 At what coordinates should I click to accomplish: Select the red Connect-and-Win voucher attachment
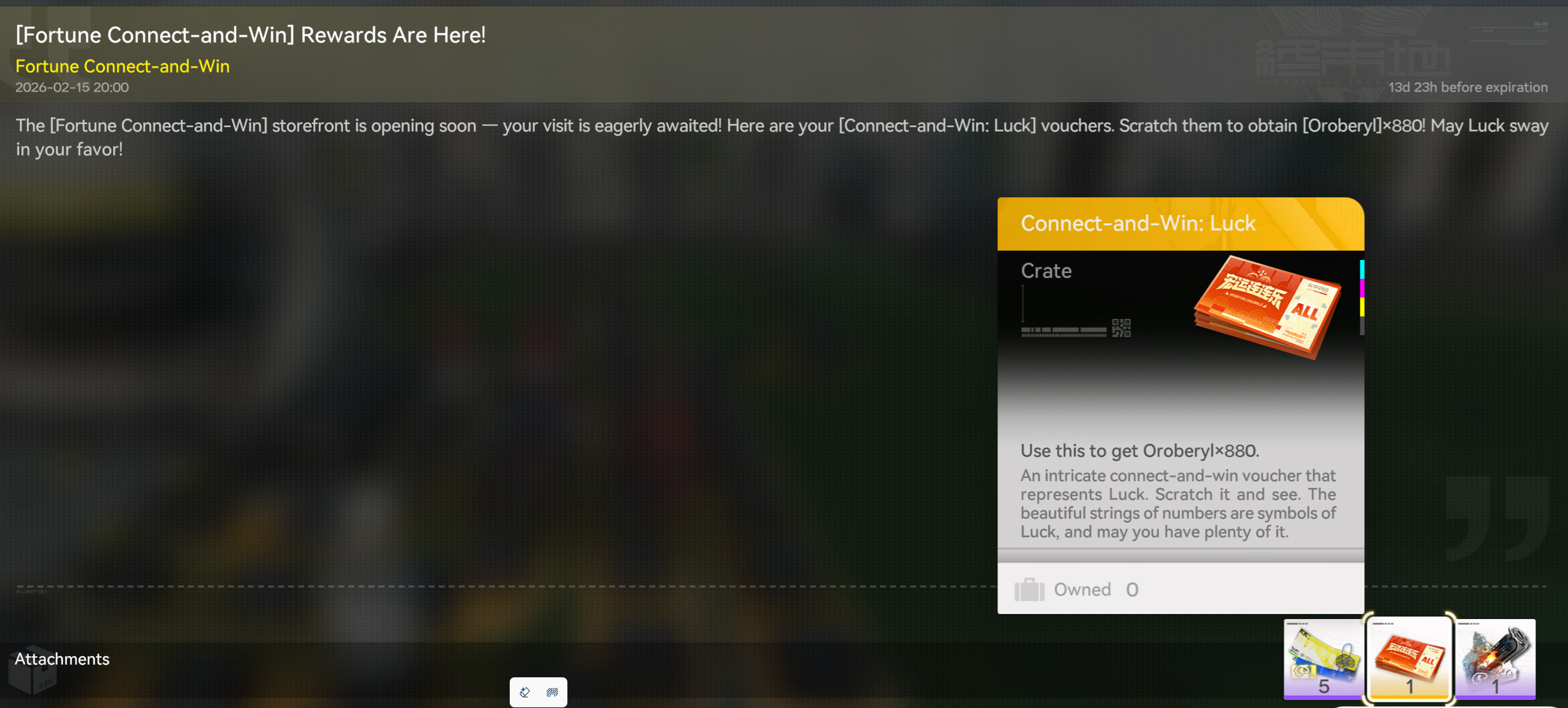coord(1409,659)
